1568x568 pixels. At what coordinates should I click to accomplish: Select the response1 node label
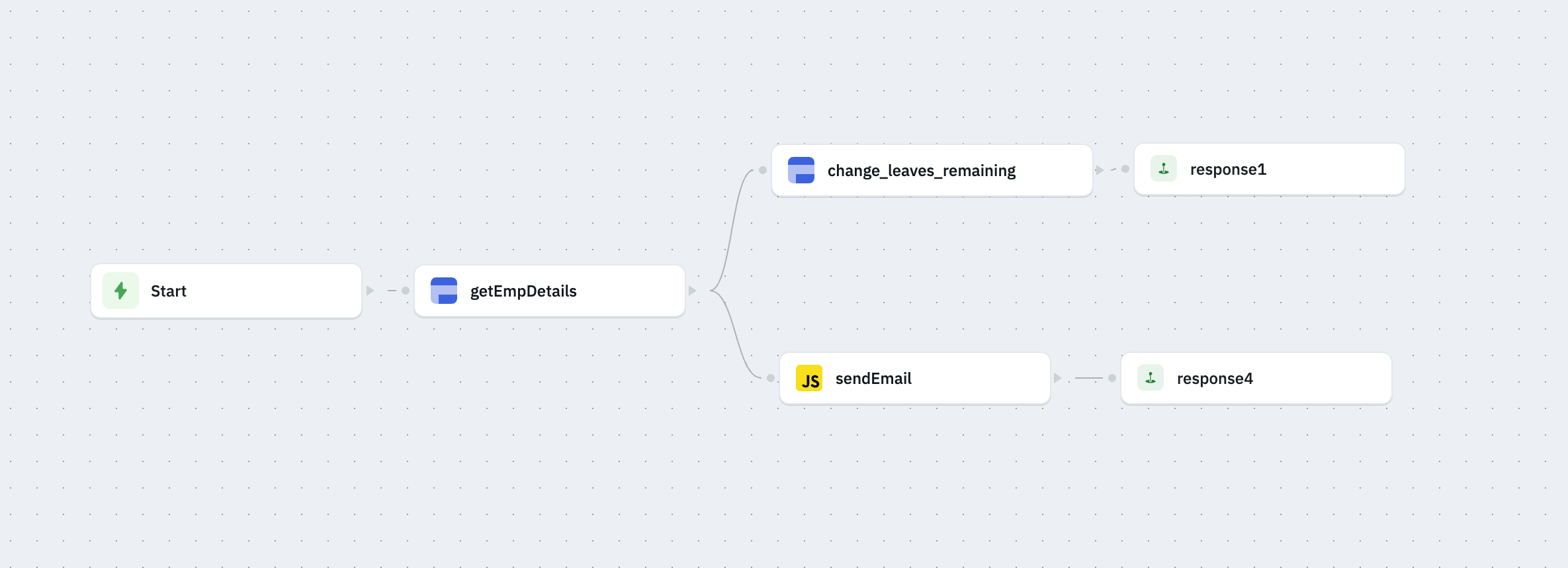1227,169
